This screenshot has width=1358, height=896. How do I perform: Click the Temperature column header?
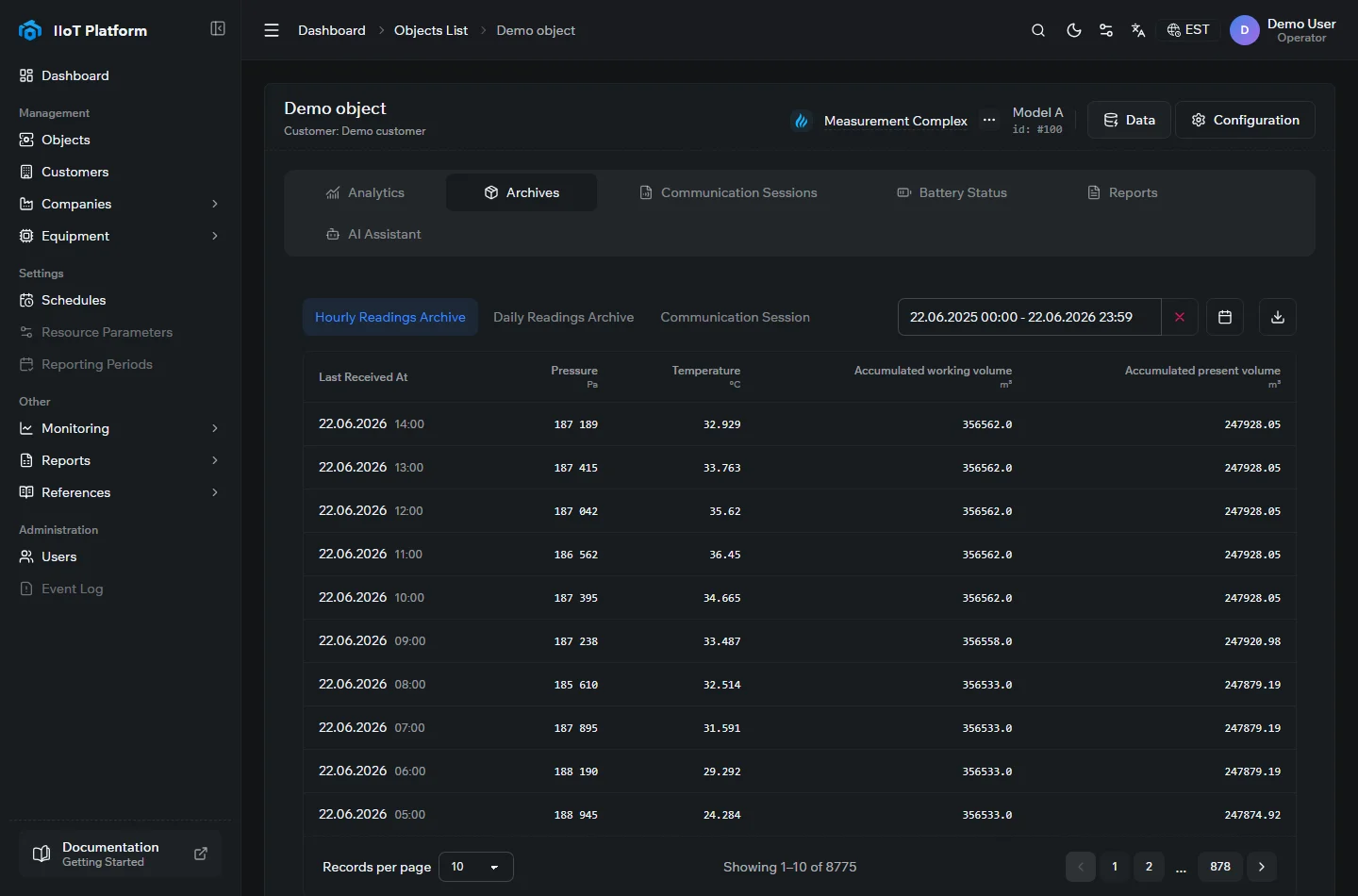[x=706, y=376]
